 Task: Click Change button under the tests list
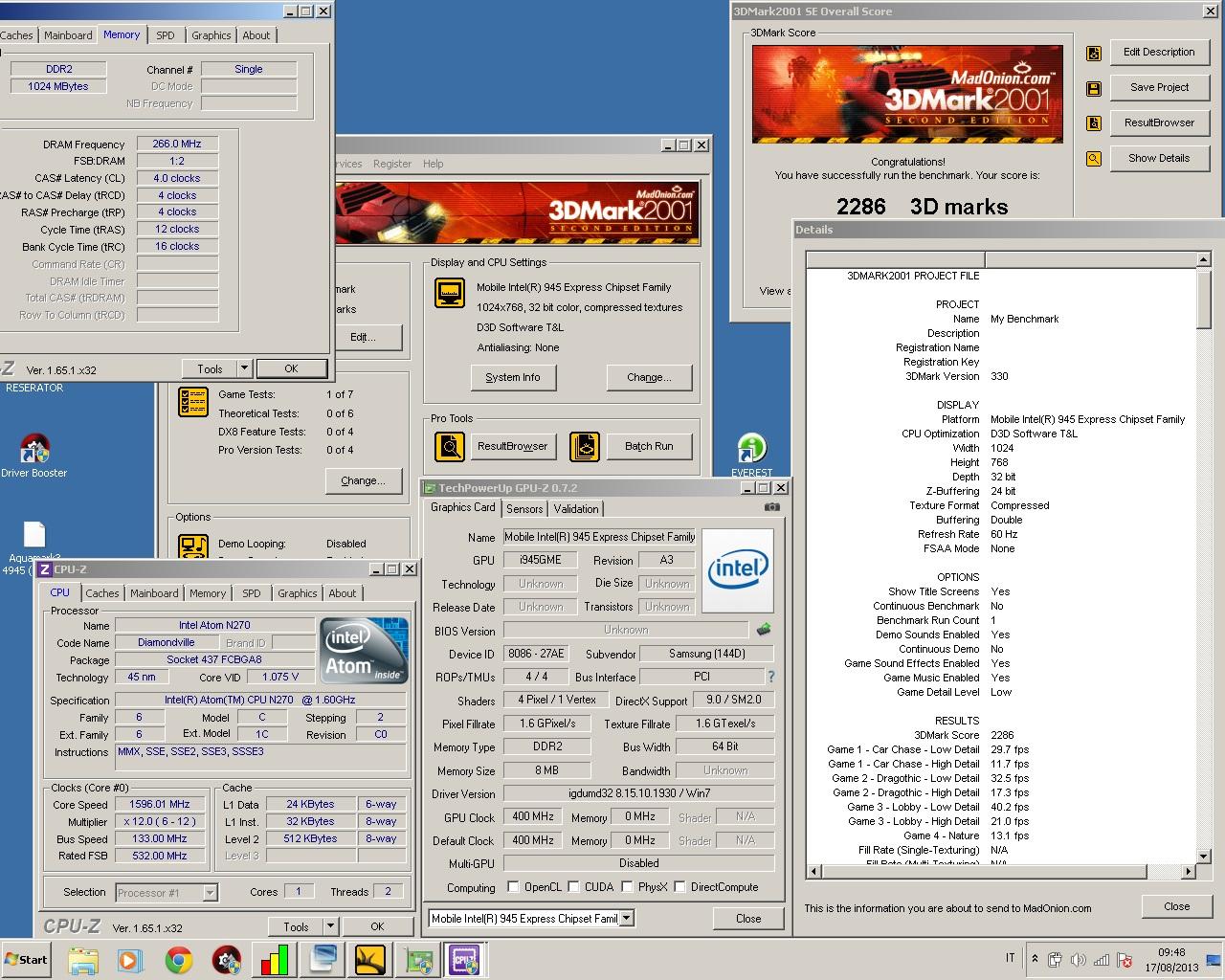pyautogui.click(x=363, y=480)
